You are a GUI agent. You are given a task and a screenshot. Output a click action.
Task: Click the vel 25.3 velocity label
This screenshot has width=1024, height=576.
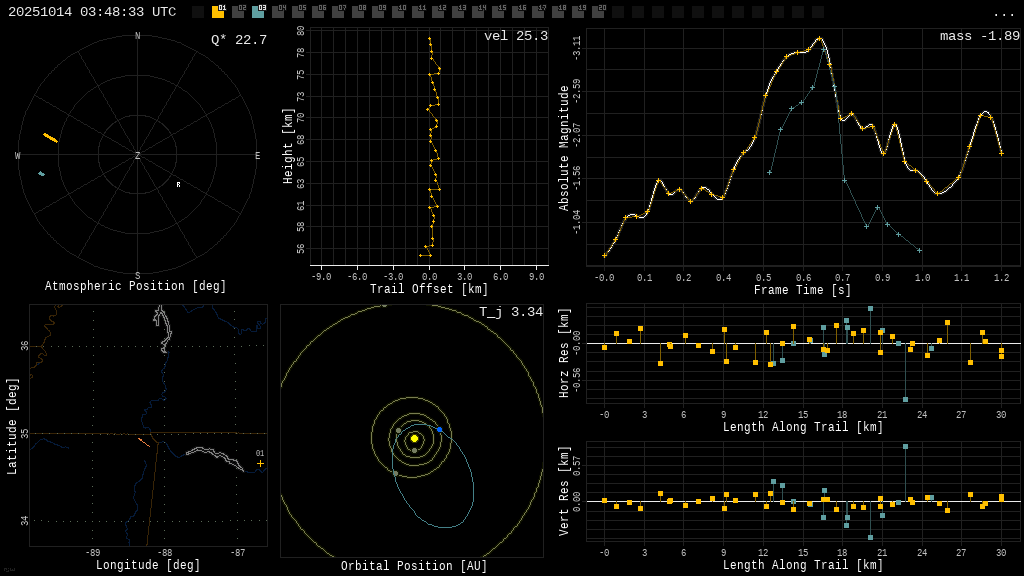click(515, 36)
